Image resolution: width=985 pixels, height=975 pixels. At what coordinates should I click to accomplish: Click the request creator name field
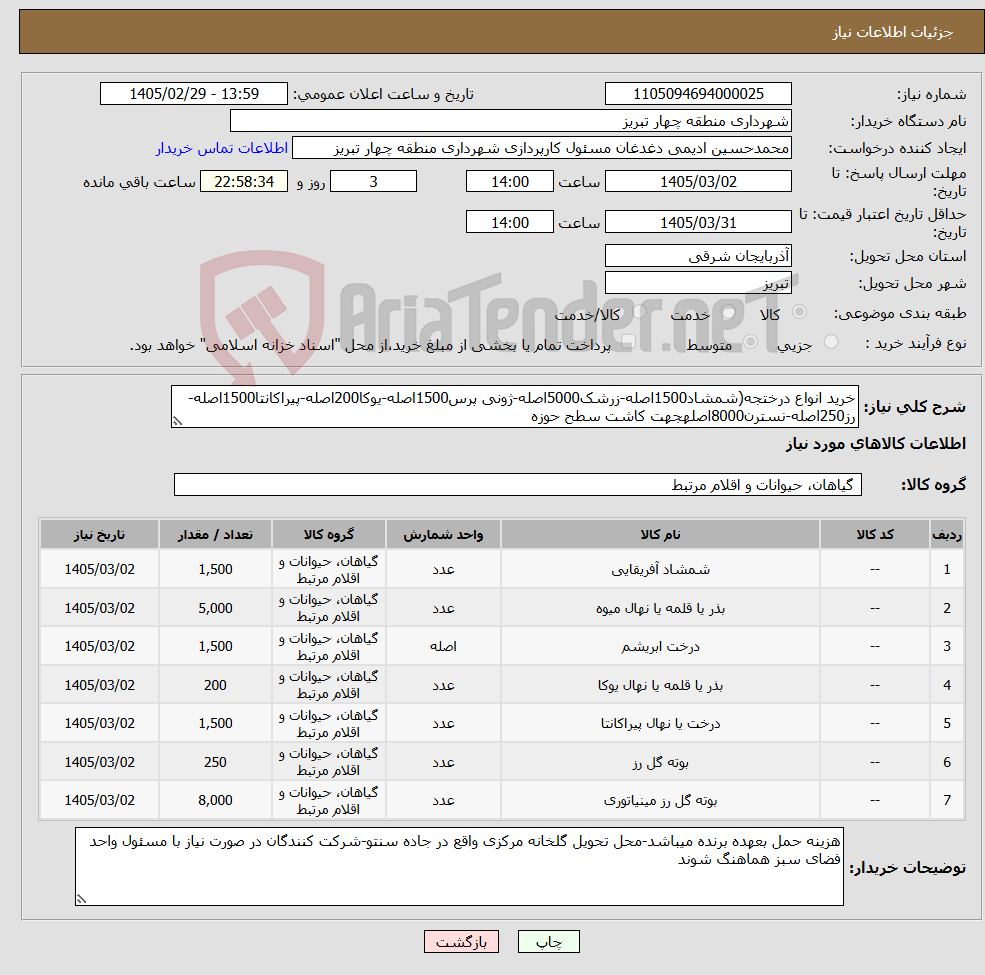541,148
